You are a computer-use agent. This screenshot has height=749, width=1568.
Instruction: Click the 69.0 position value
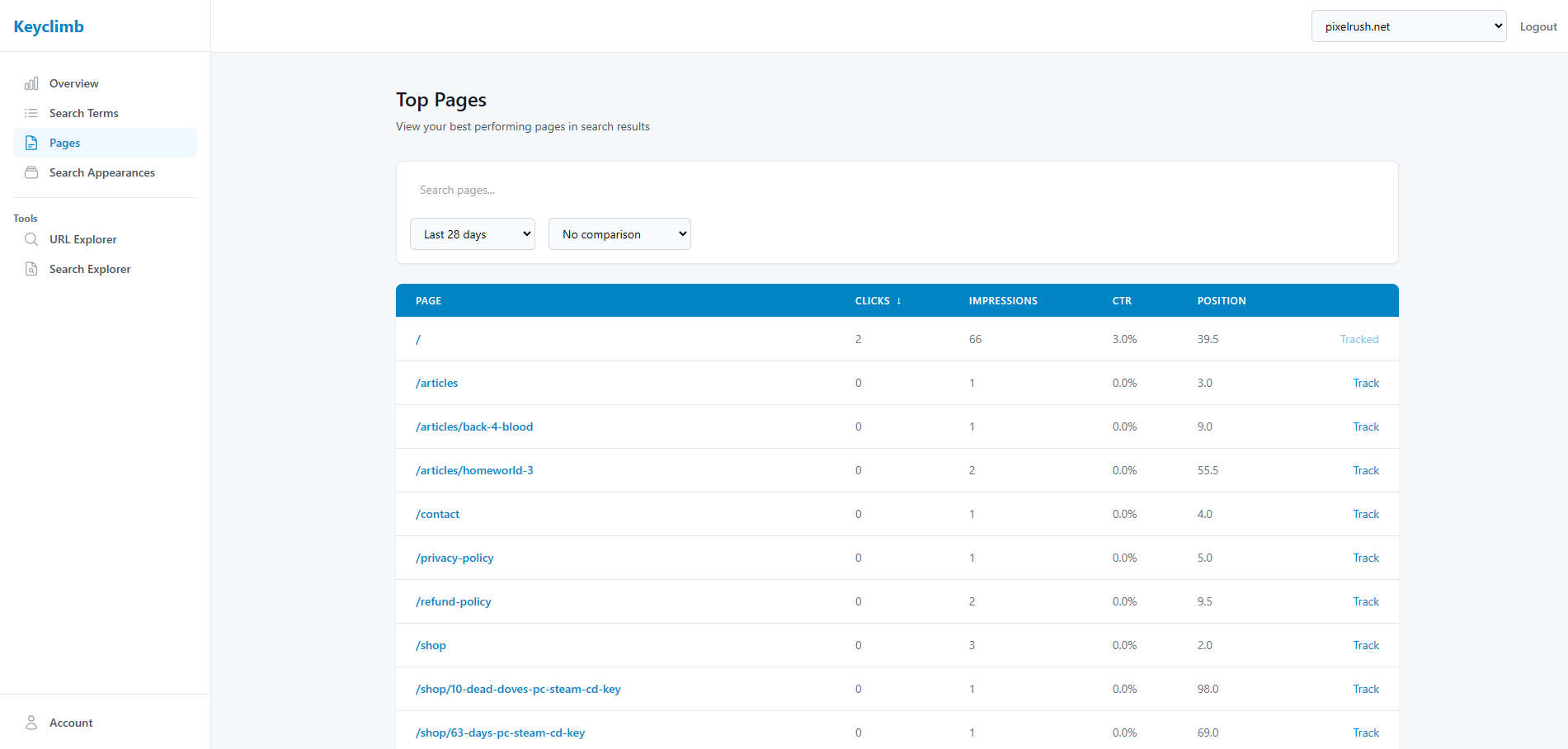click(x=1208, y=733)
